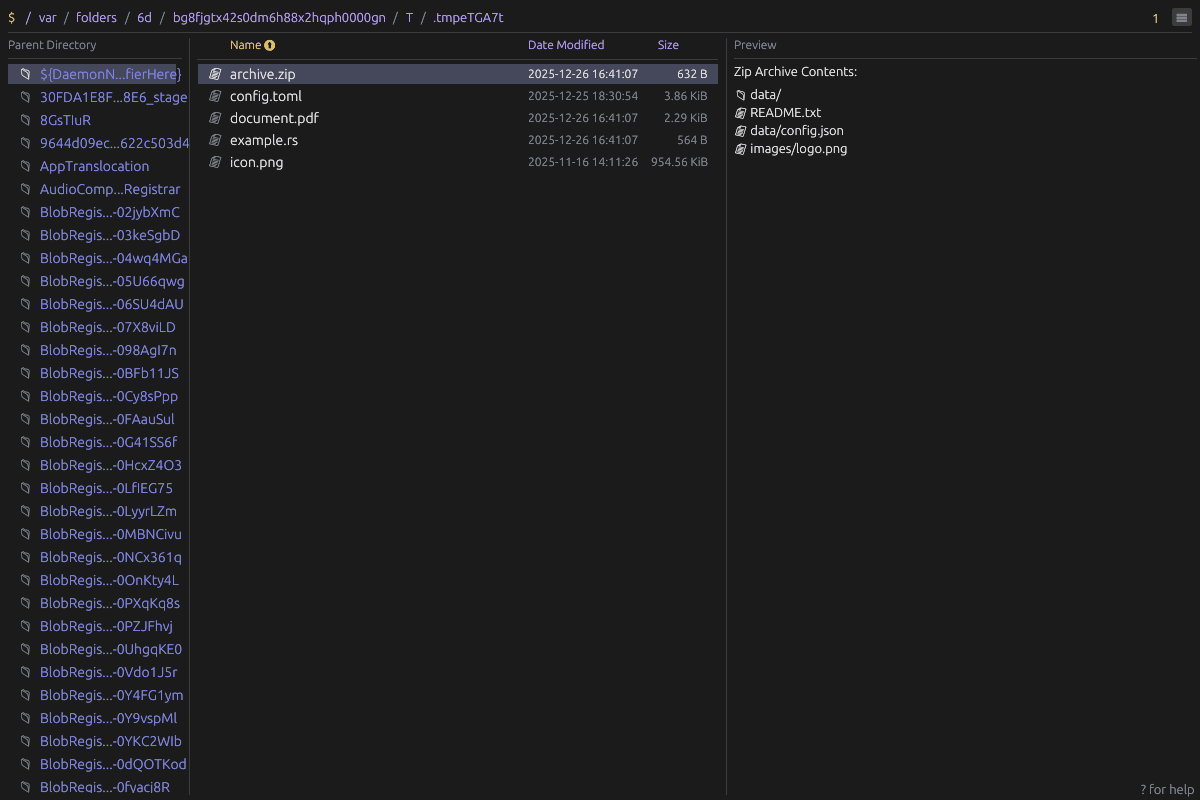Viewport: 1200px width, 800px height.
Task: Click the 2025-12-25 18:30:54 date value
Action: (x=583, y=96)
